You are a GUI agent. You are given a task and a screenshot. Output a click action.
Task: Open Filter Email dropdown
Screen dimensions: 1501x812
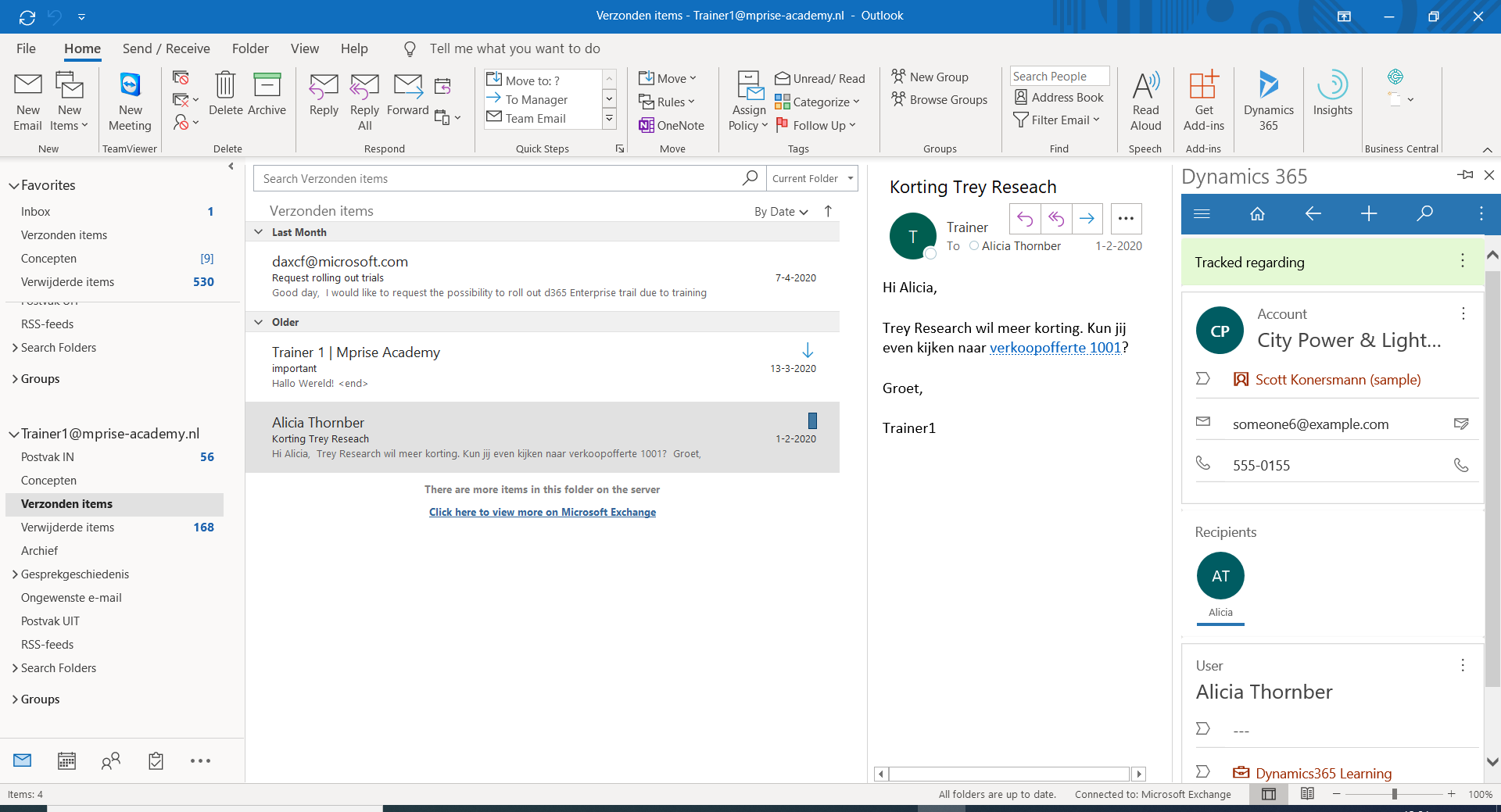1057,120
